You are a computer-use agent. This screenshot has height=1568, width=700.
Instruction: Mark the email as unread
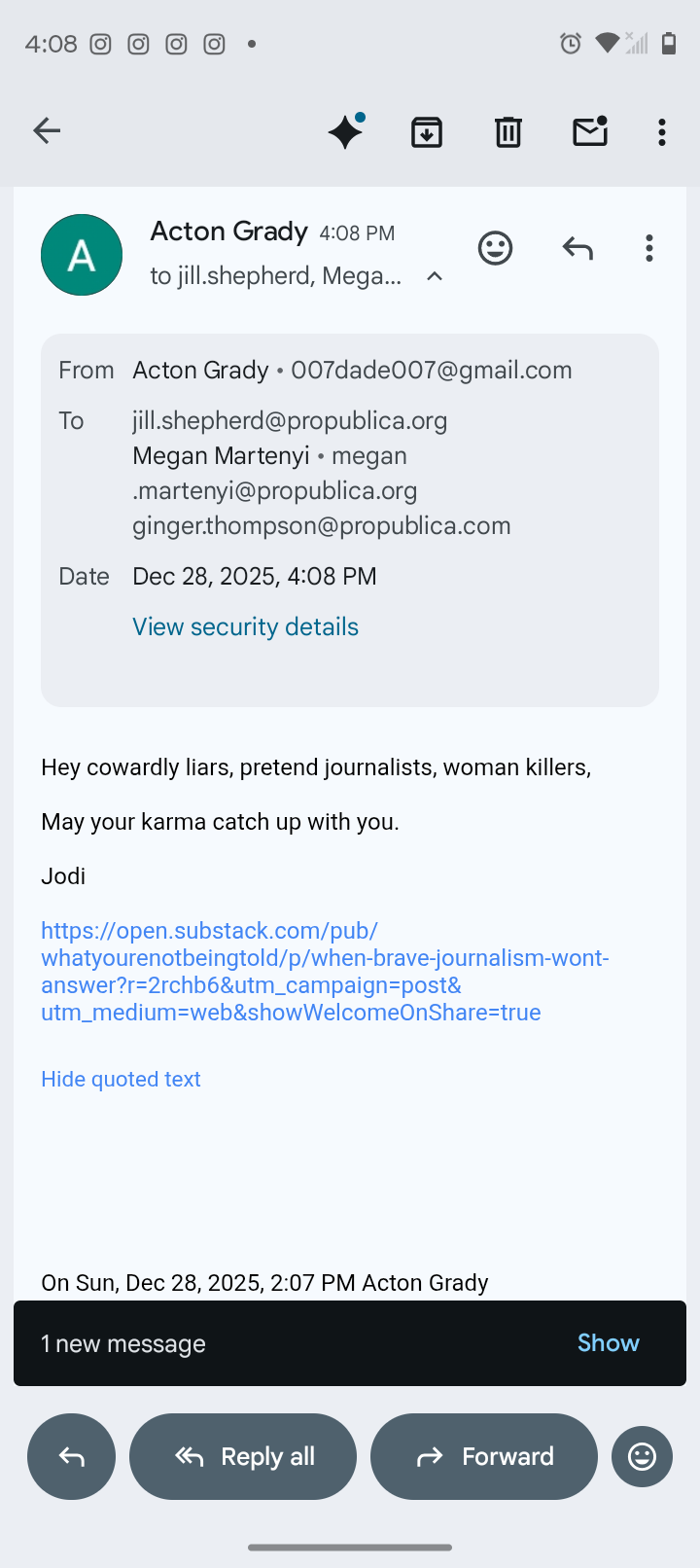pyautogui.click(x=590, y=131)
